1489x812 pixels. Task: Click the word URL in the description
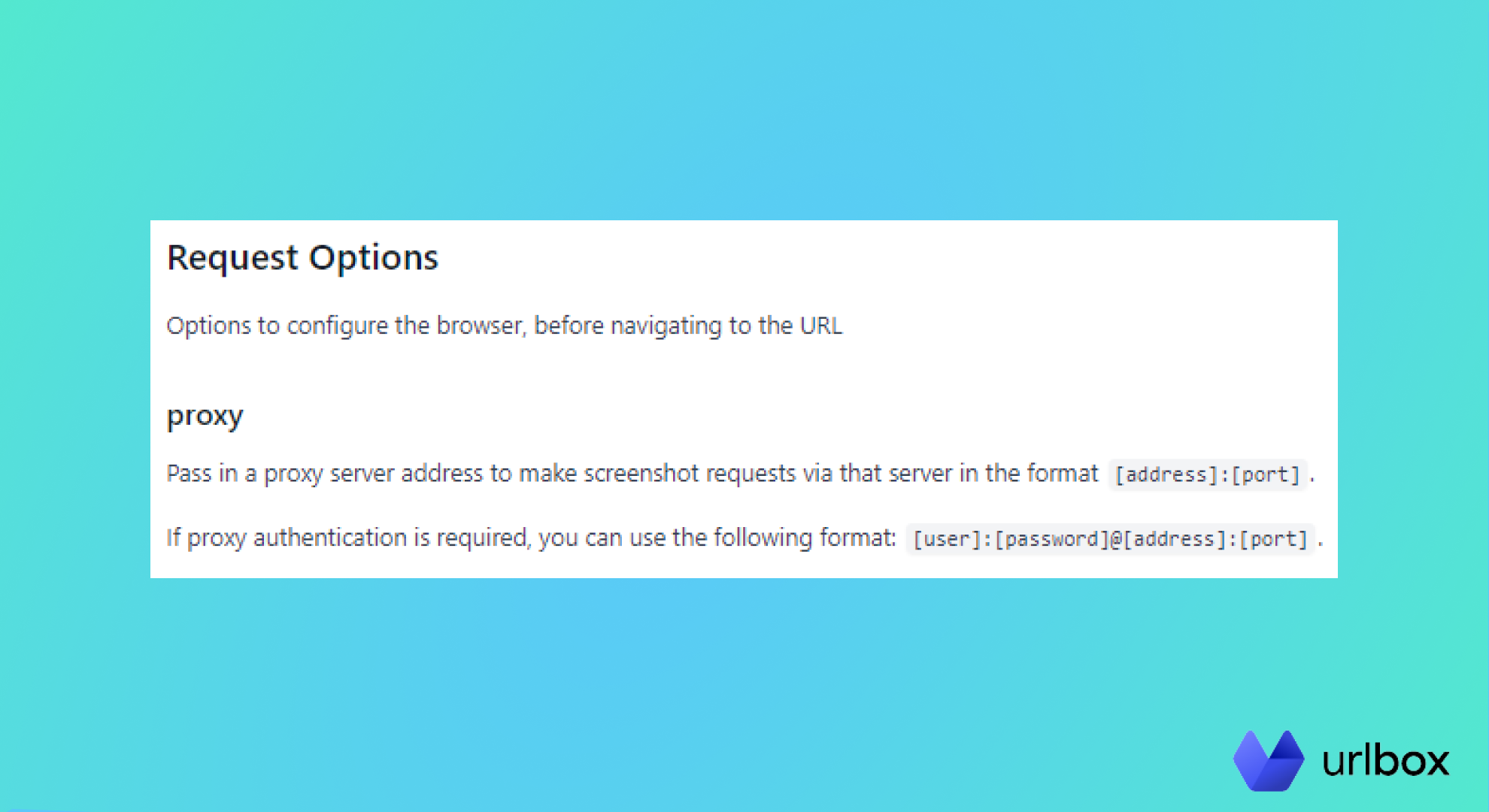tap(821, 326)
